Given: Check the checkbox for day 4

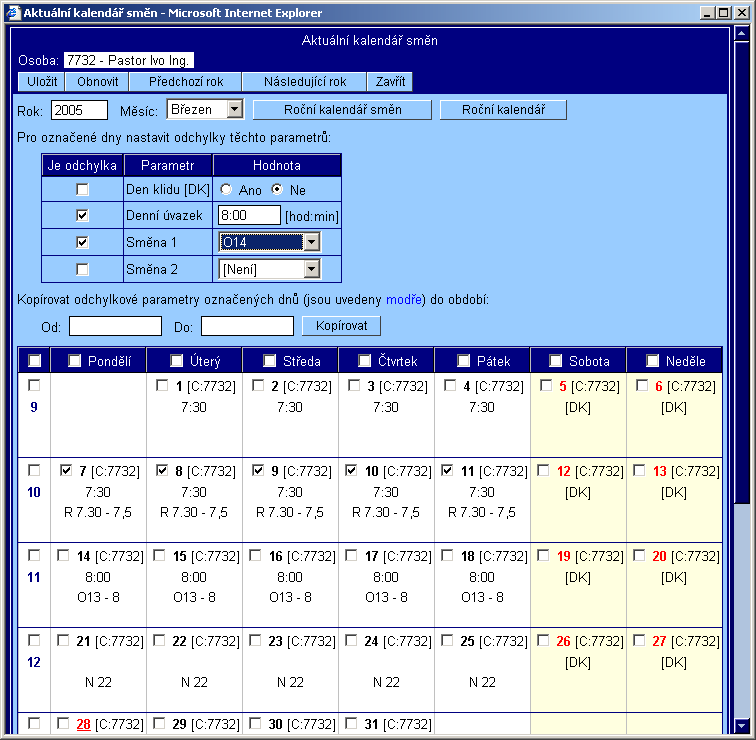Looking at the screenshot, I should pyautogui.click(x=450, y=385).
